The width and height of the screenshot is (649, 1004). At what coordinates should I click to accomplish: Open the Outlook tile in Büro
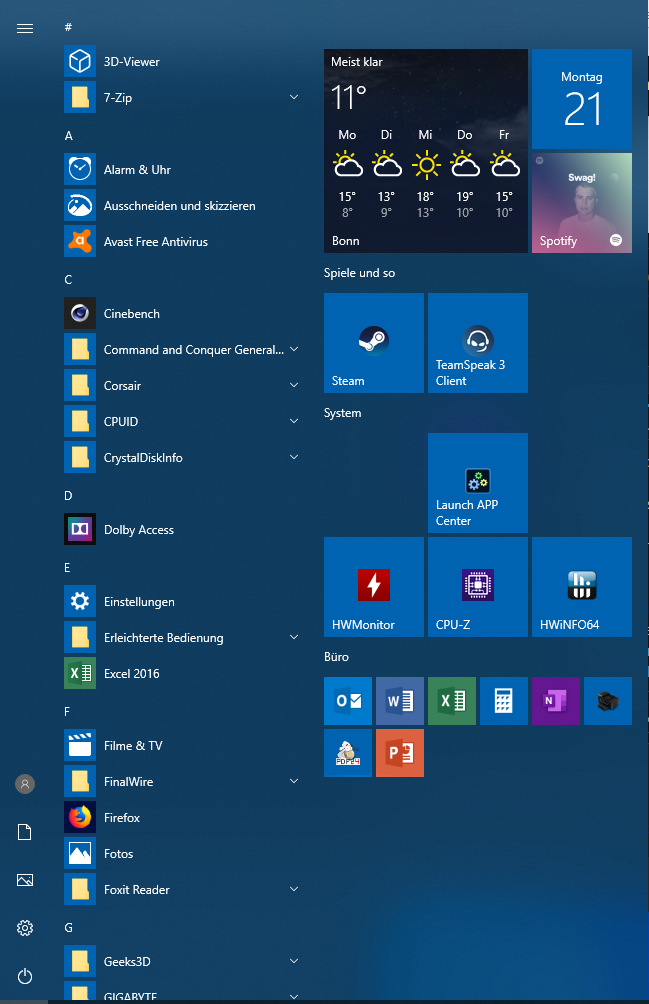[348, 701]
